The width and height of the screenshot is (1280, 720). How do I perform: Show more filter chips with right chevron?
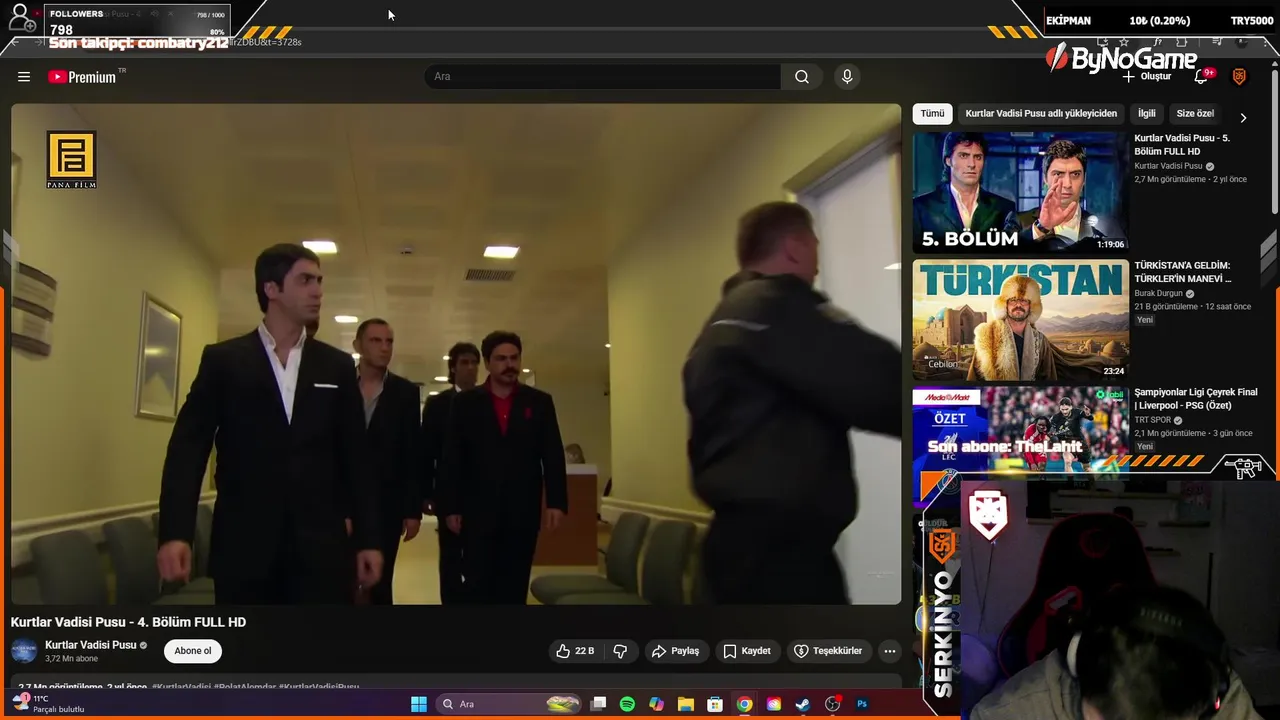1243,117
